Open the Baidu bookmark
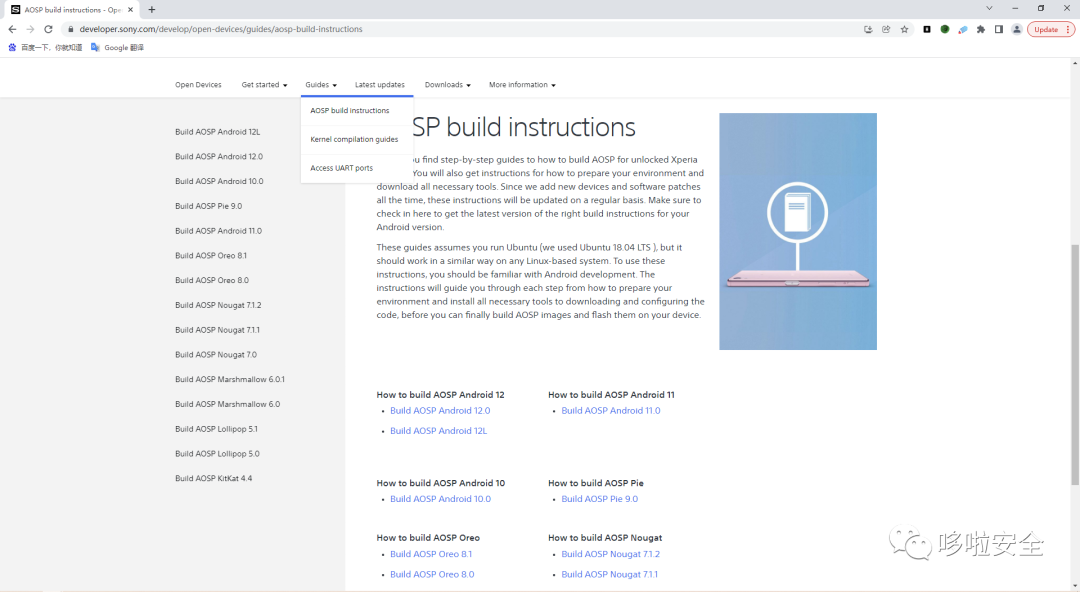Image resolution: width=1080 pixels, height=592 pixels. 45,48
